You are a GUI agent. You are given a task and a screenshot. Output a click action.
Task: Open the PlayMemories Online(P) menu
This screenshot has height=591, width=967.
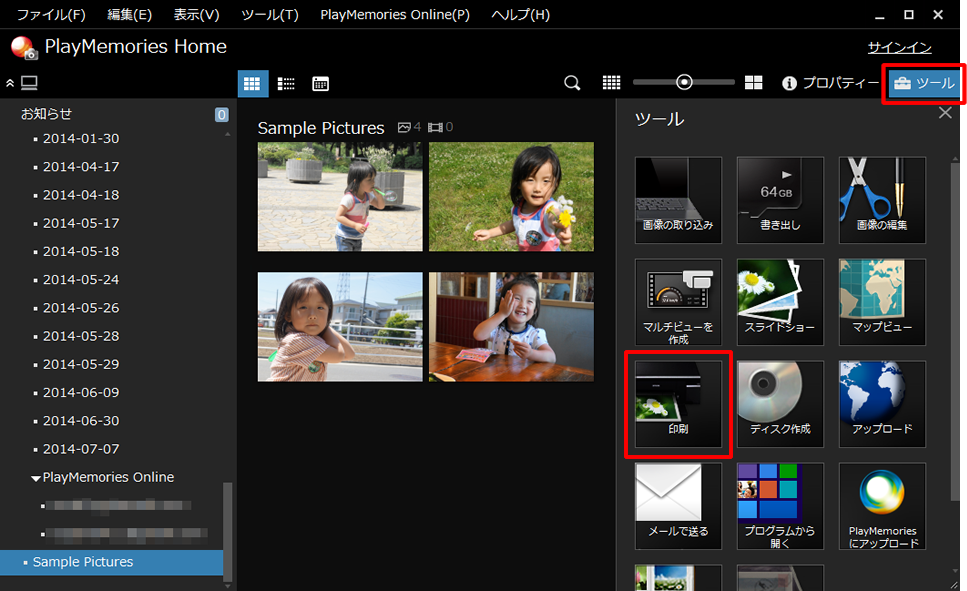(x=394, y=15)
